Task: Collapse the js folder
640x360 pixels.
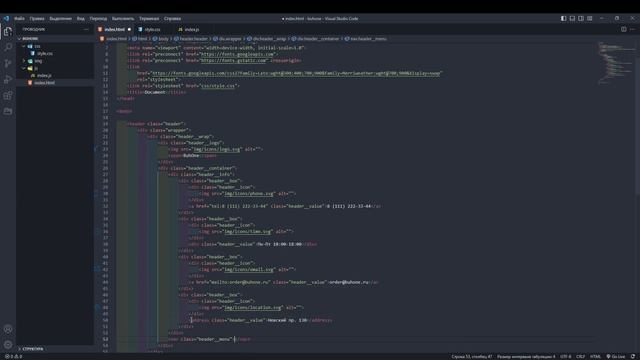Action: (x=24, y=68)
